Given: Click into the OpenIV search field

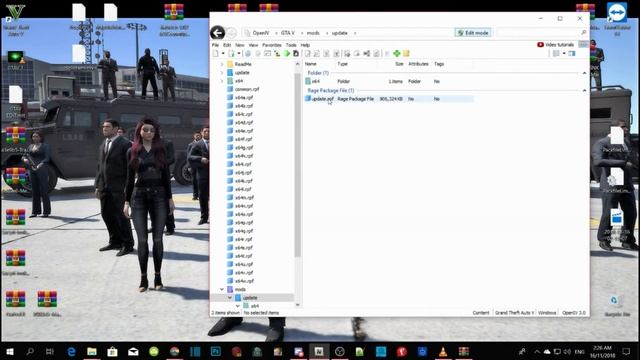Looking at the screenshot, I should tap(538, 33).
